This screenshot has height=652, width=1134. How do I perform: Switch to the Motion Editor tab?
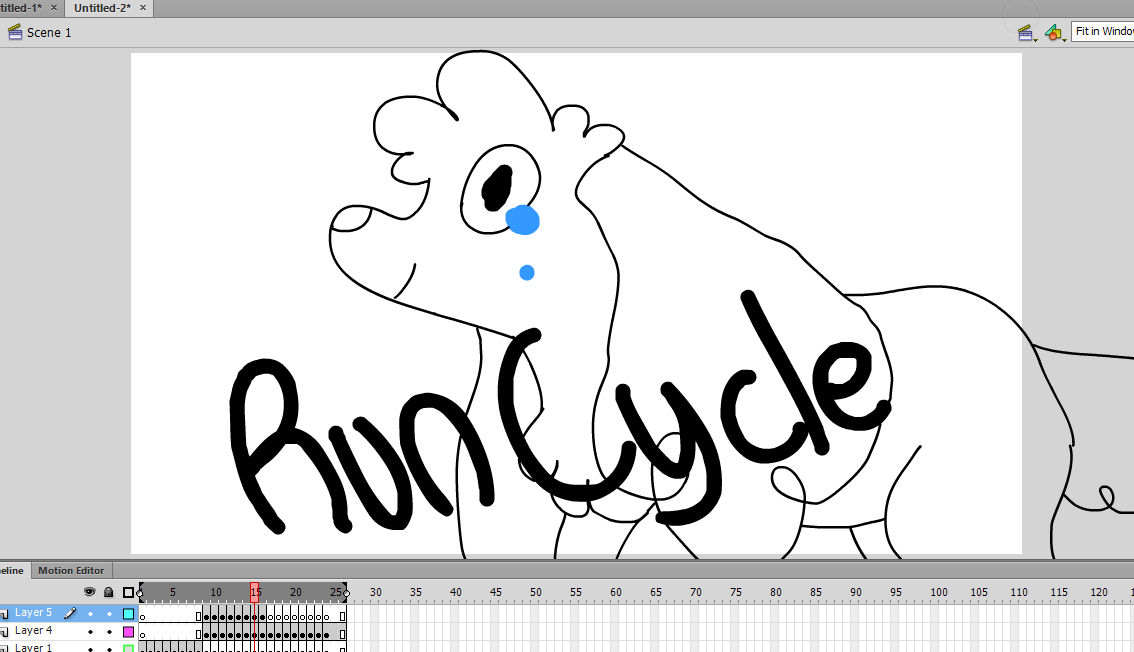coord(70,570)
